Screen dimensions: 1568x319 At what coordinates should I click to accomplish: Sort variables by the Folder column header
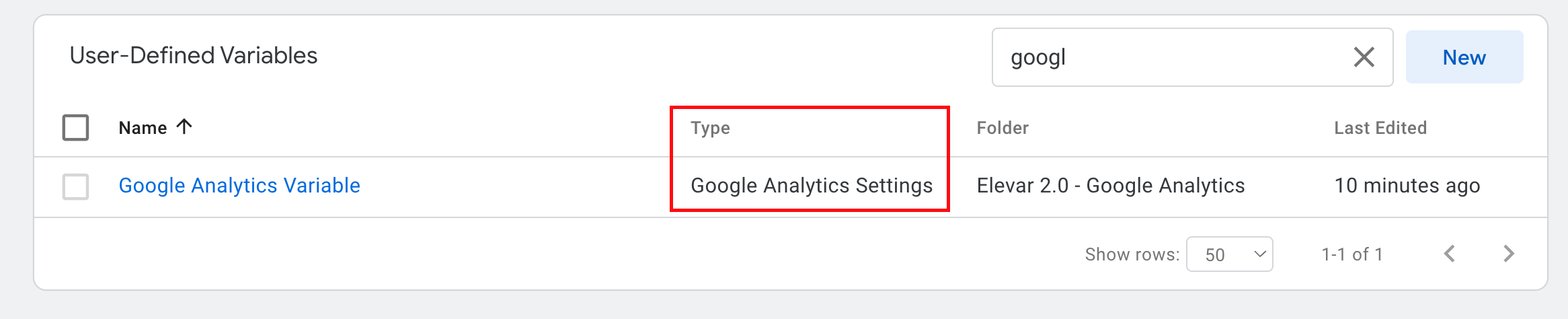[x=1002, y=128]
